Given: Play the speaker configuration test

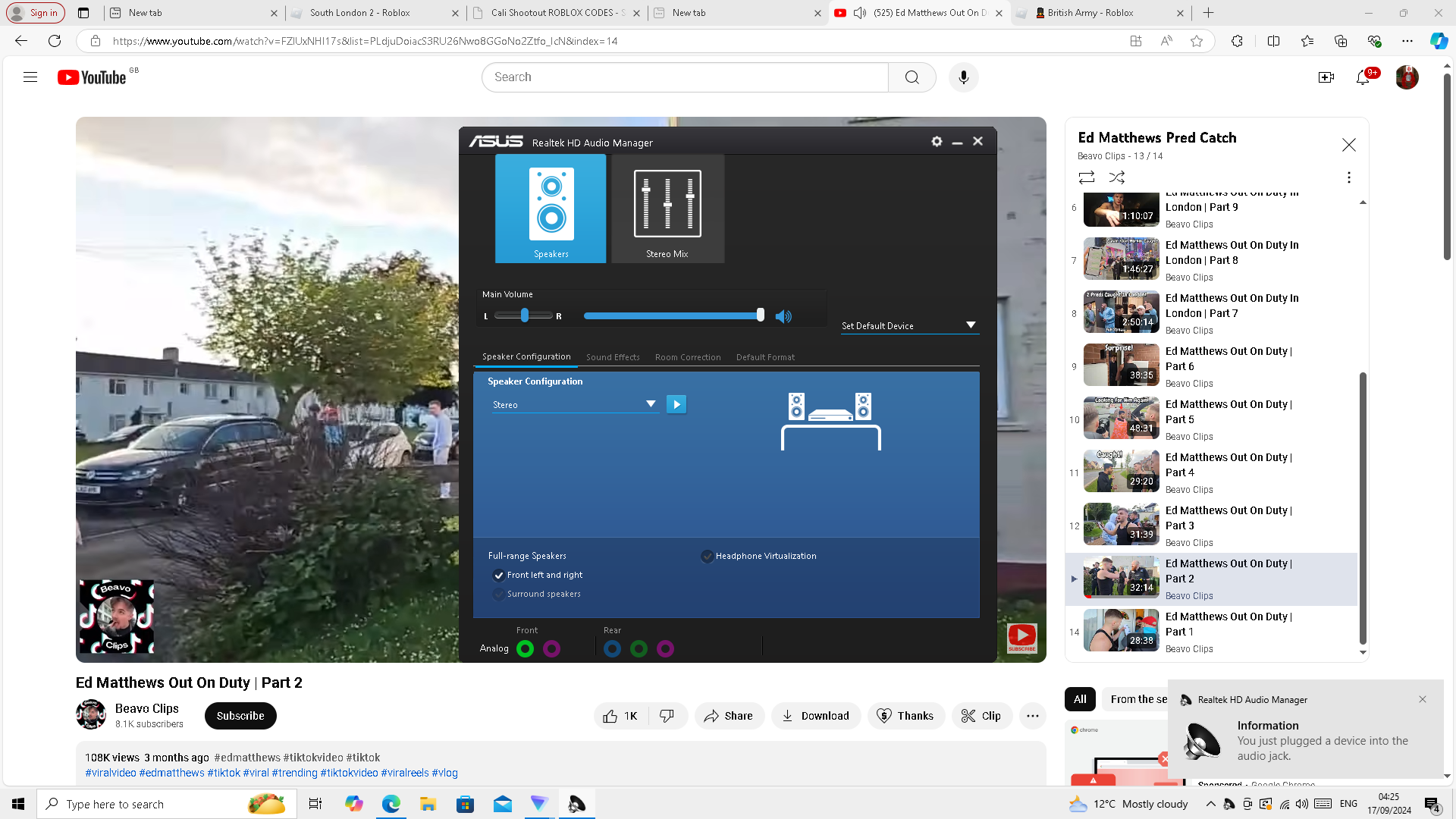Looking at the screenshot, I should coord(676,404).
